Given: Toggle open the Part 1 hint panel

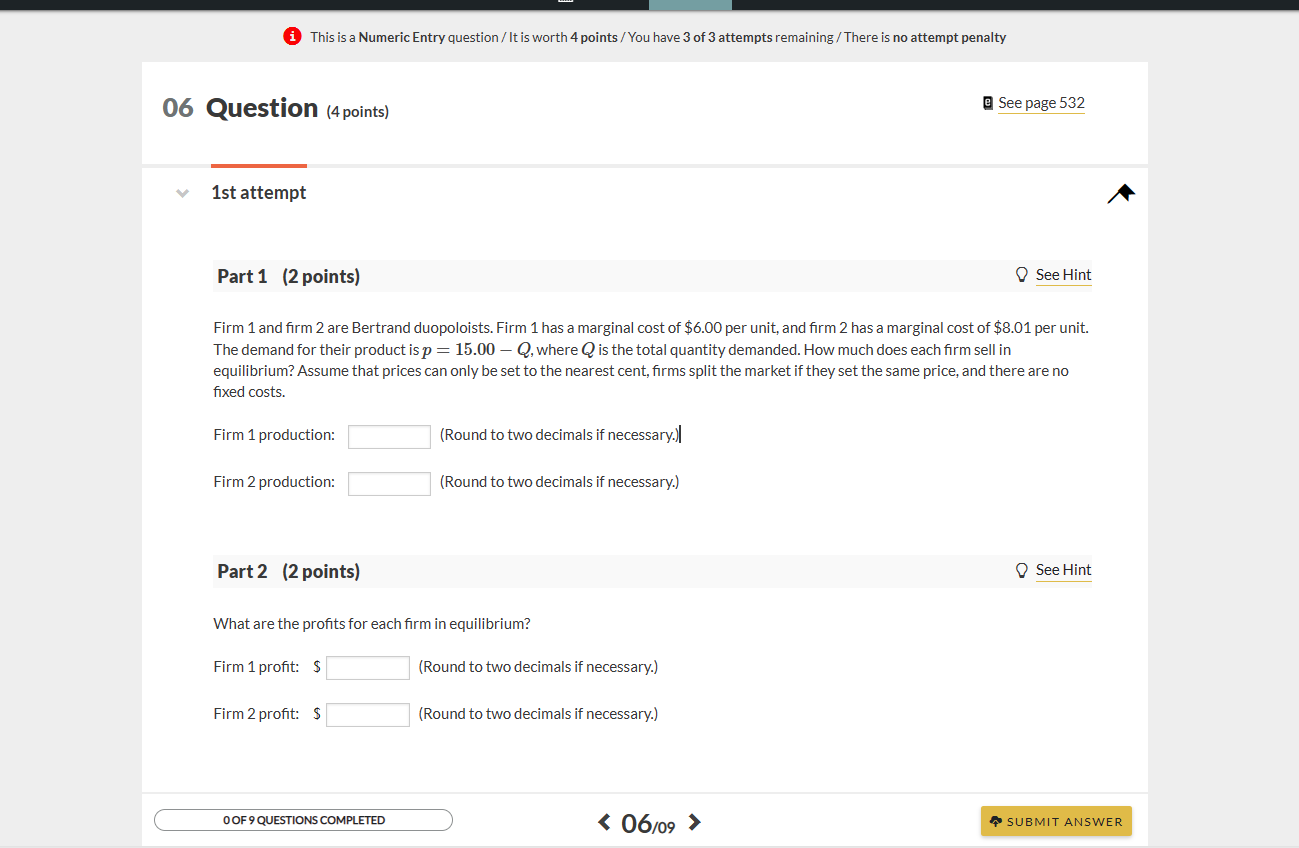Looking at the screenshot, I should 1063,274.
